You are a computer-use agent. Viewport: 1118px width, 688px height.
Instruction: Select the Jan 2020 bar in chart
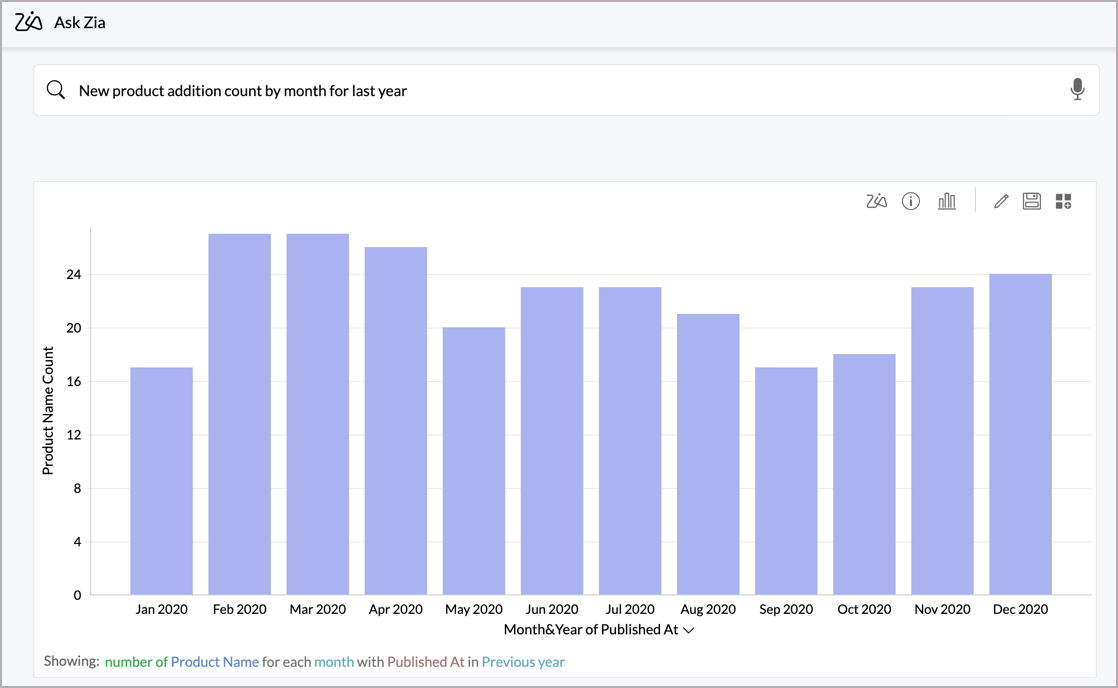point(161,481)
